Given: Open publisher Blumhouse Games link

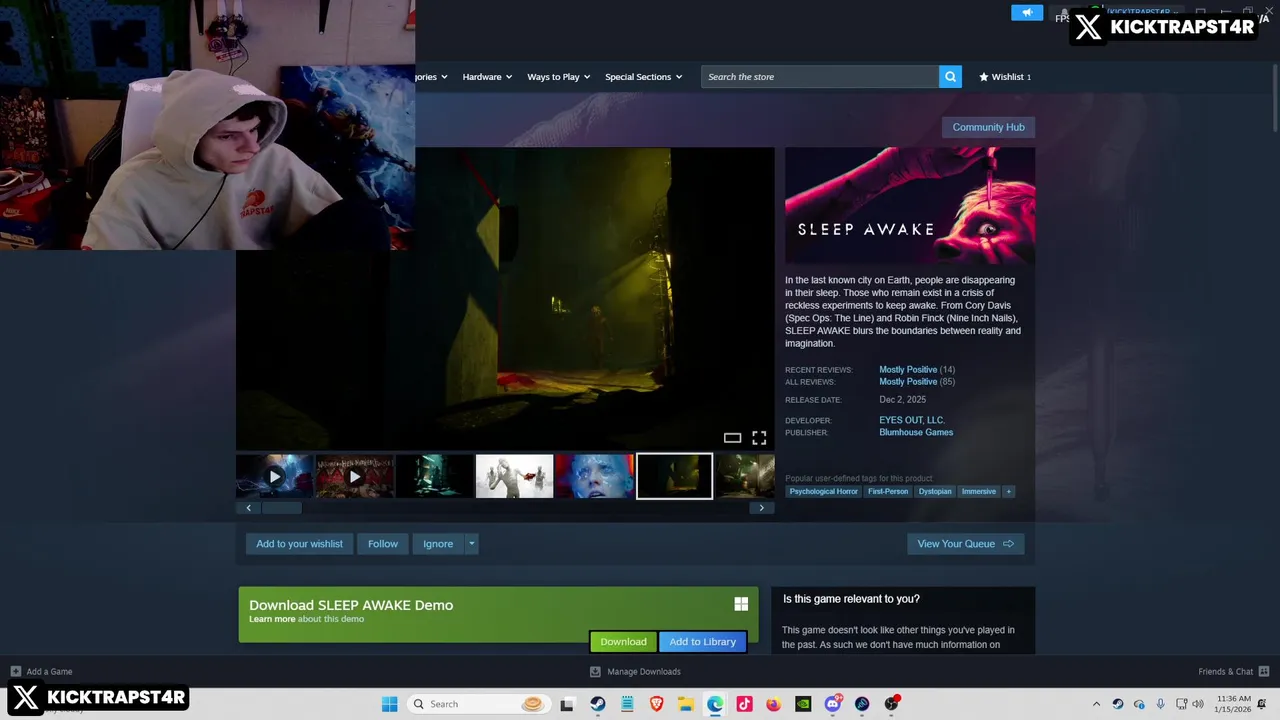Looking at the screenshot, I should [x=916, y=432].
